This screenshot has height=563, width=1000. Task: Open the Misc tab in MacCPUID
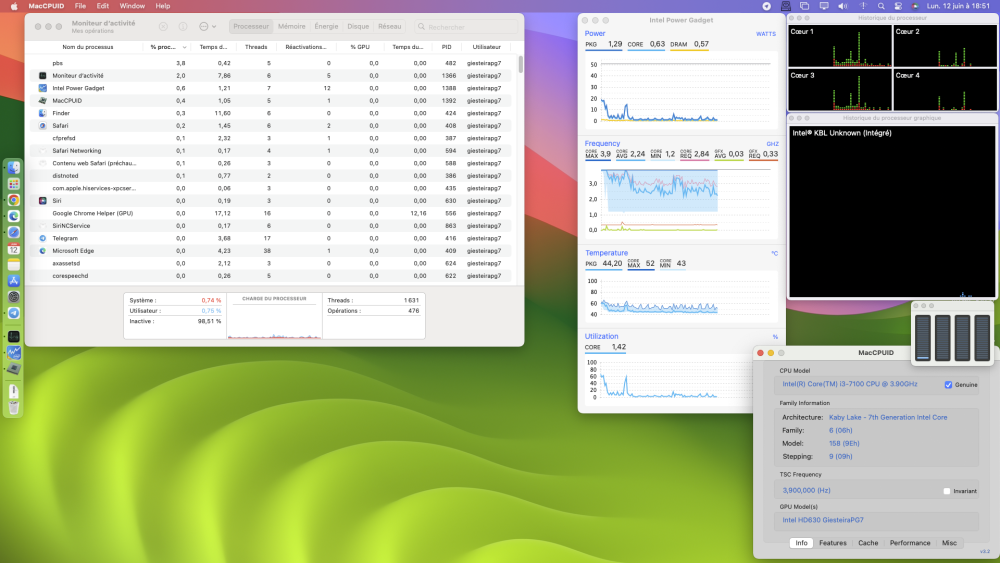[950, 543]
